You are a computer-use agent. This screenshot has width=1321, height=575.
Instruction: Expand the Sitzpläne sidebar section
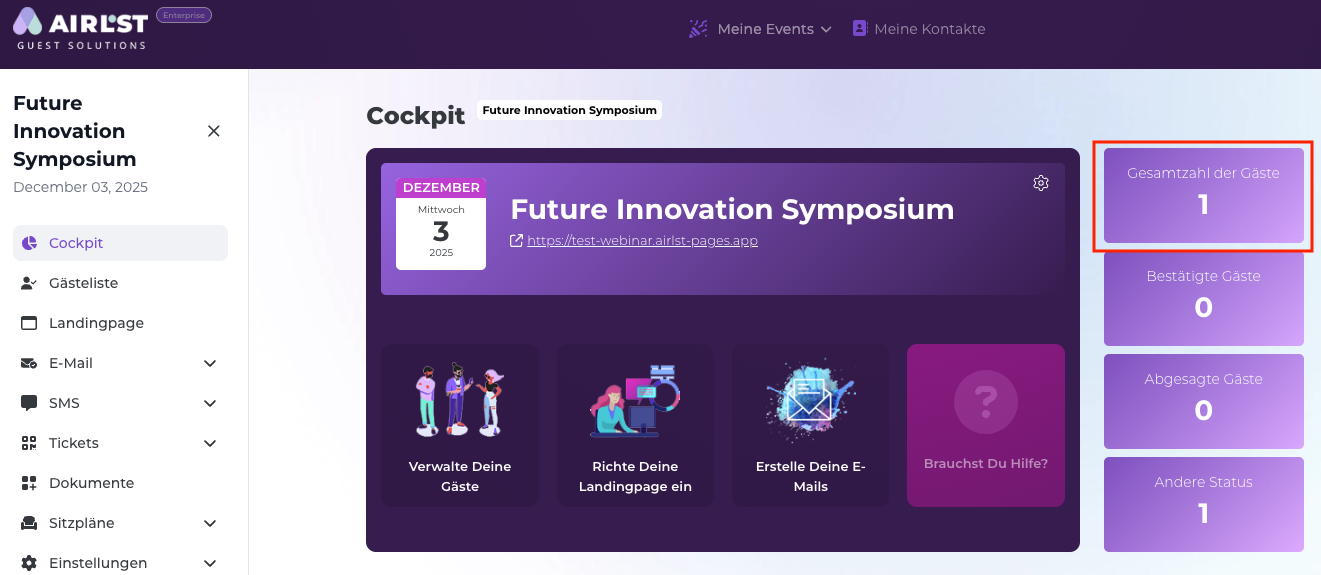pyautogui.click(x=210, y=523)
